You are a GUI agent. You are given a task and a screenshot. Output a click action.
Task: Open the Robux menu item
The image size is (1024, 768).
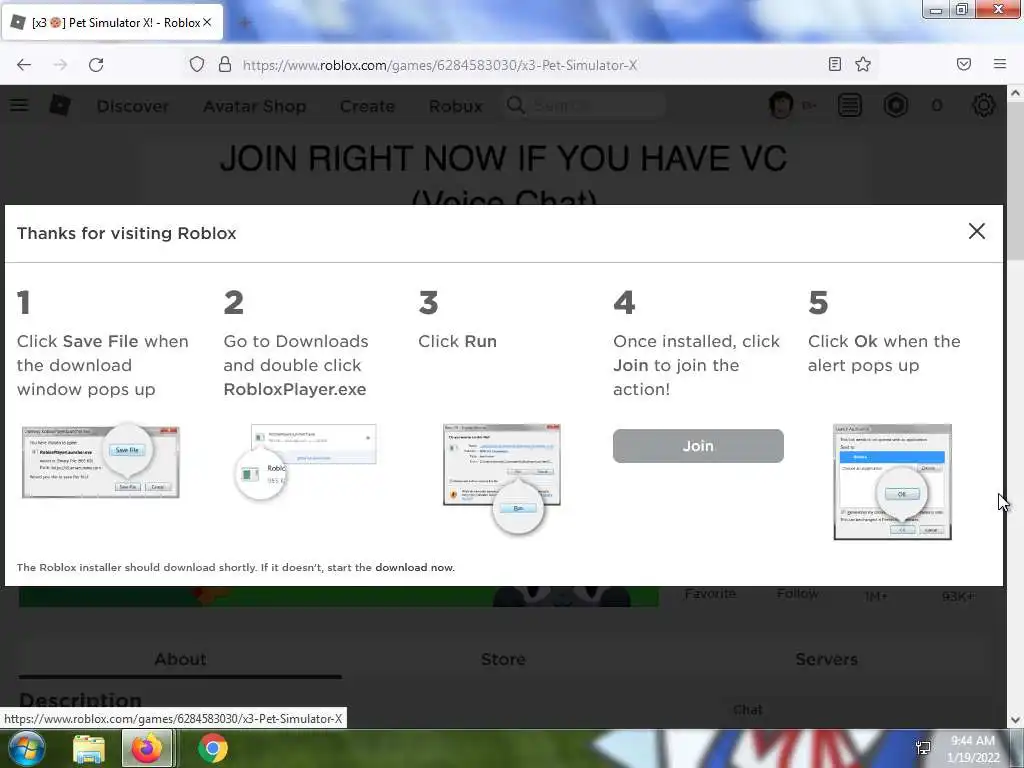[x=456, y=106]
